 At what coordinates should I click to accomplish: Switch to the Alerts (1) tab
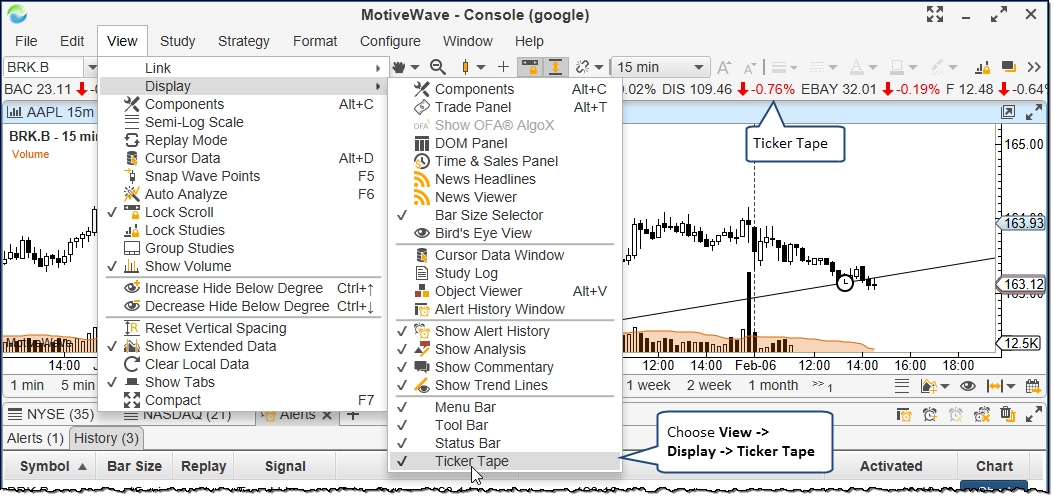point(35,438)
